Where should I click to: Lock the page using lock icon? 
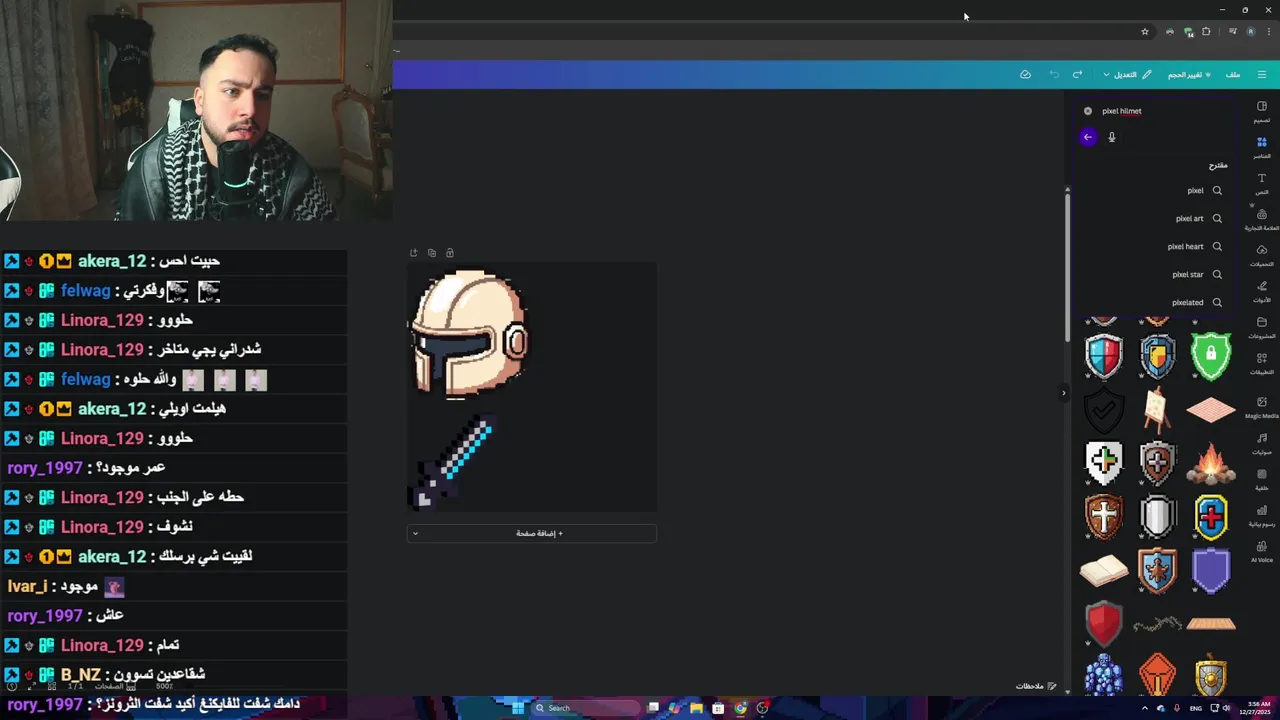(449, 253)
